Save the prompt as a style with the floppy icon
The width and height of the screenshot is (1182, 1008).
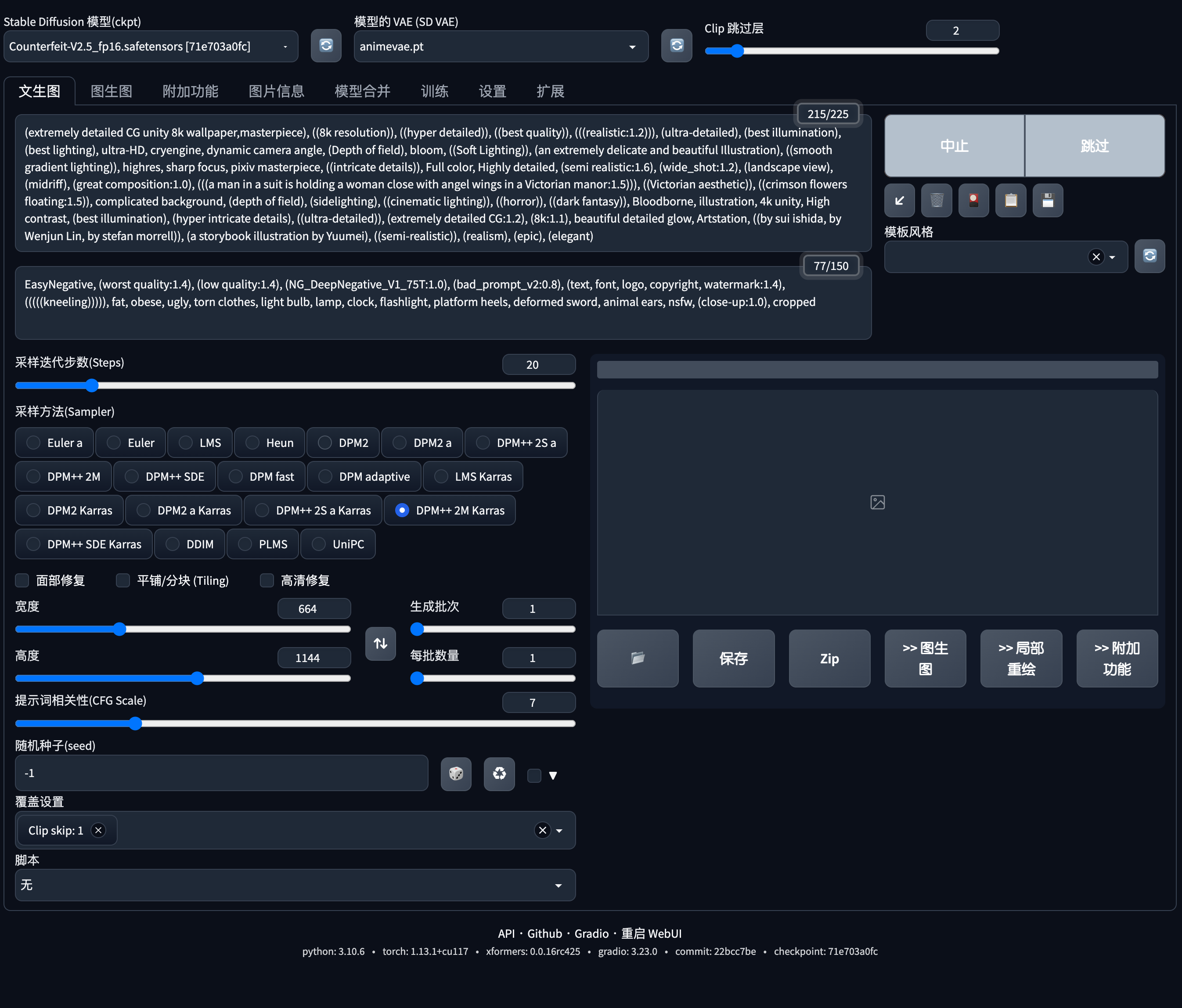1048,200
